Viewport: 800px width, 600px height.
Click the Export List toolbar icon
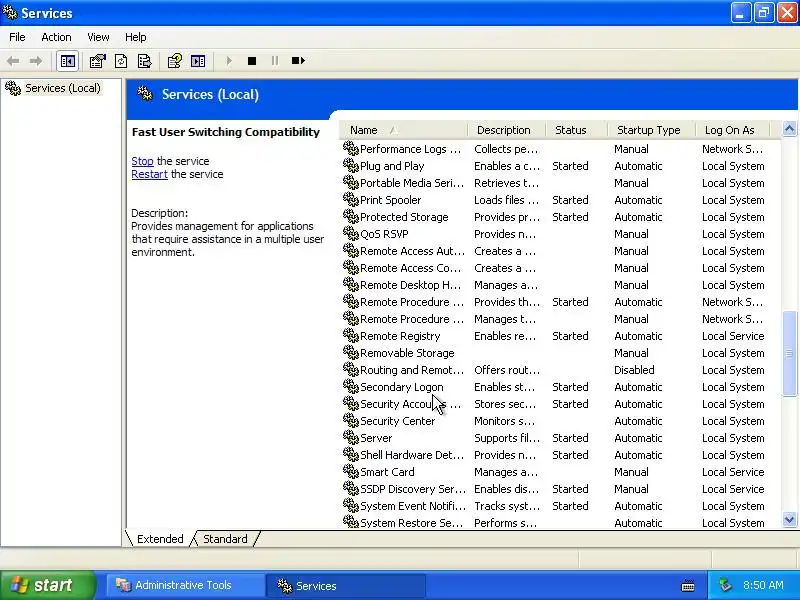click(145, 61)
